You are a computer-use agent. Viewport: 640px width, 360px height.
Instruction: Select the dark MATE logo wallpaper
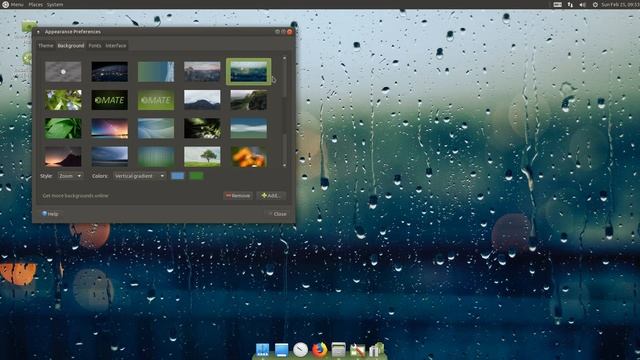click(109, 100)
